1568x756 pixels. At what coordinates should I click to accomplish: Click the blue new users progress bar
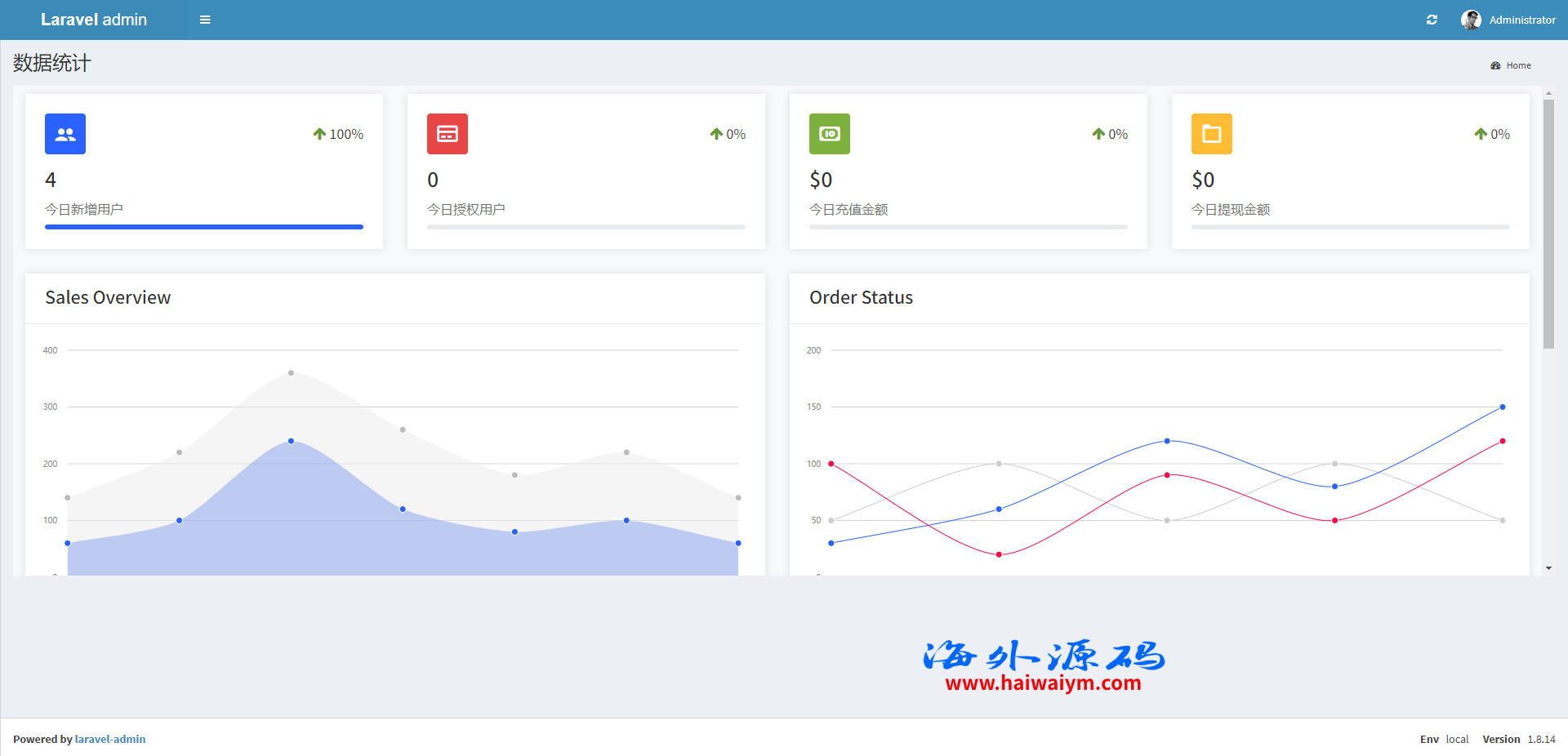tap(204, 227)
